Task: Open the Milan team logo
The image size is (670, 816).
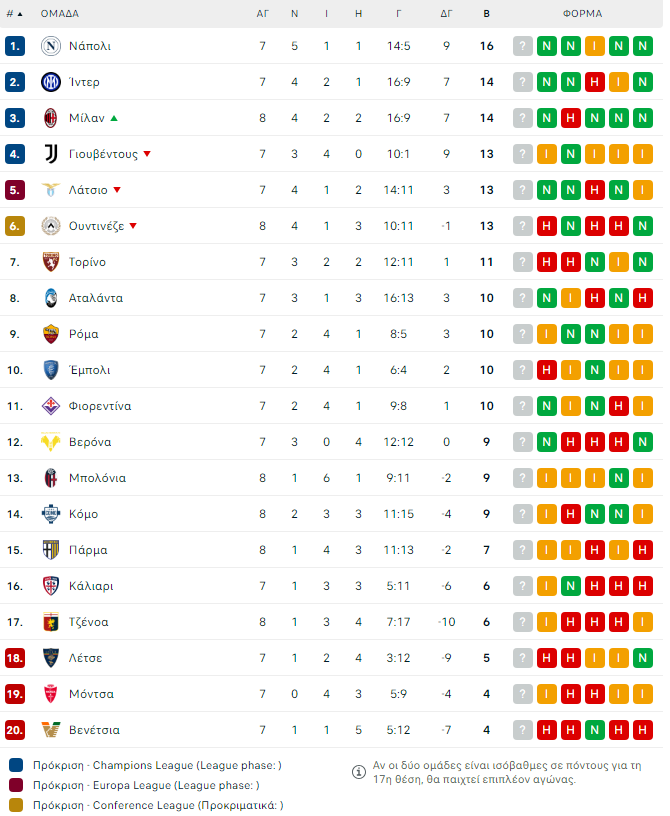Action: click(50, 118)
